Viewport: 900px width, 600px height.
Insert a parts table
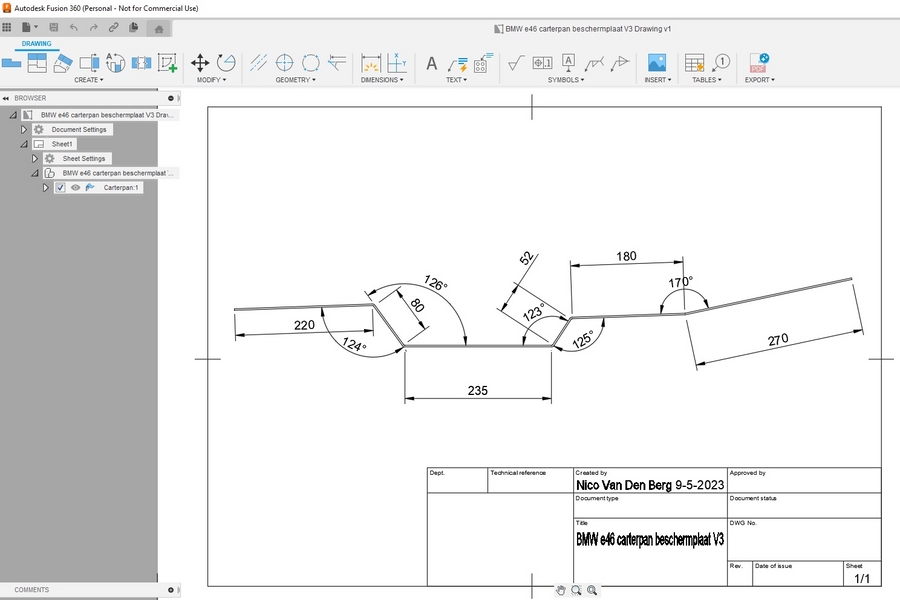(x=695, y=63)
